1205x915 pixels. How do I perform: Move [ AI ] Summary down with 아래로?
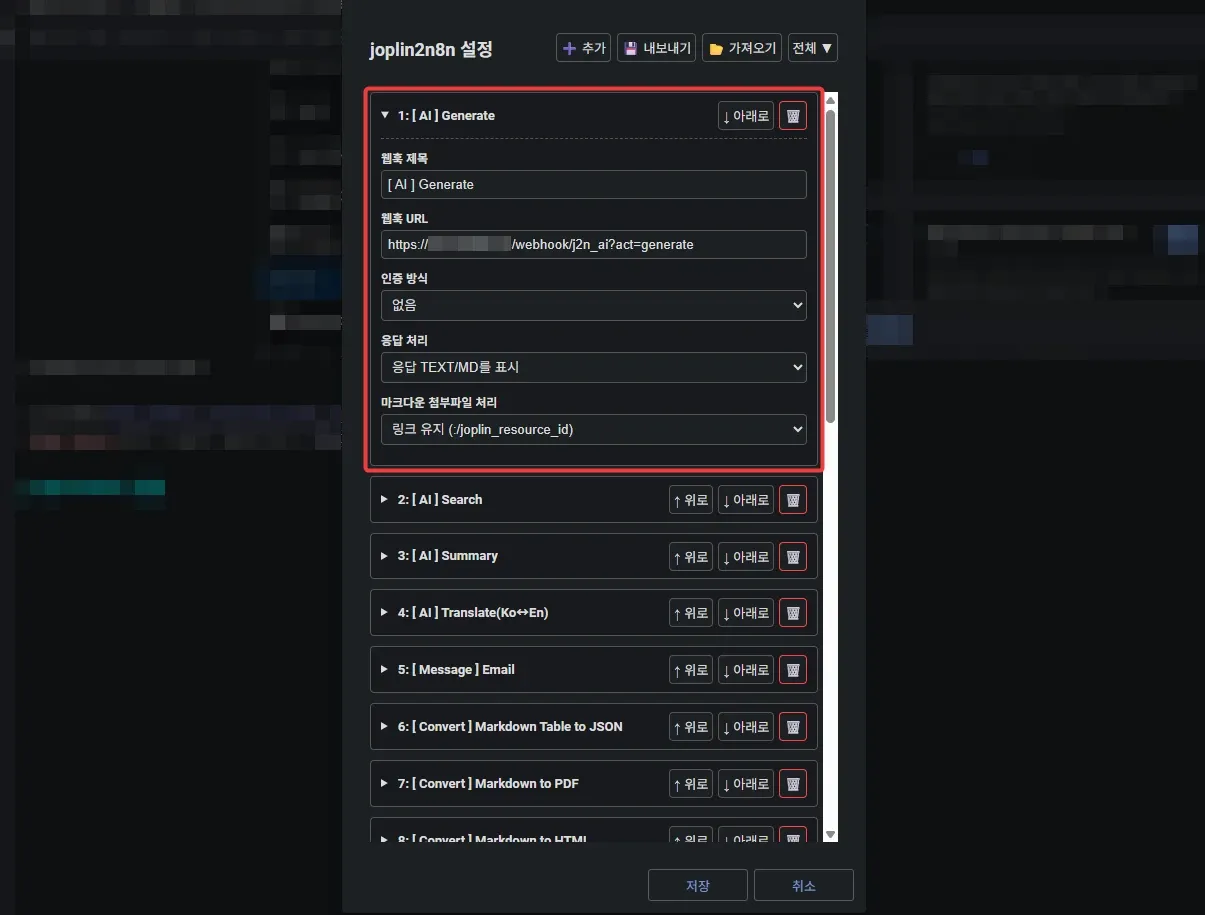click(746, 557)
